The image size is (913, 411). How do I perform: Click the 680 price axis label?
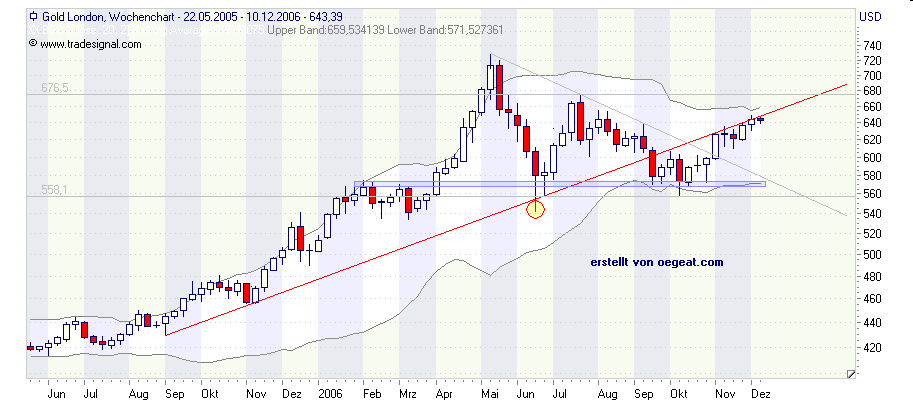873,91
